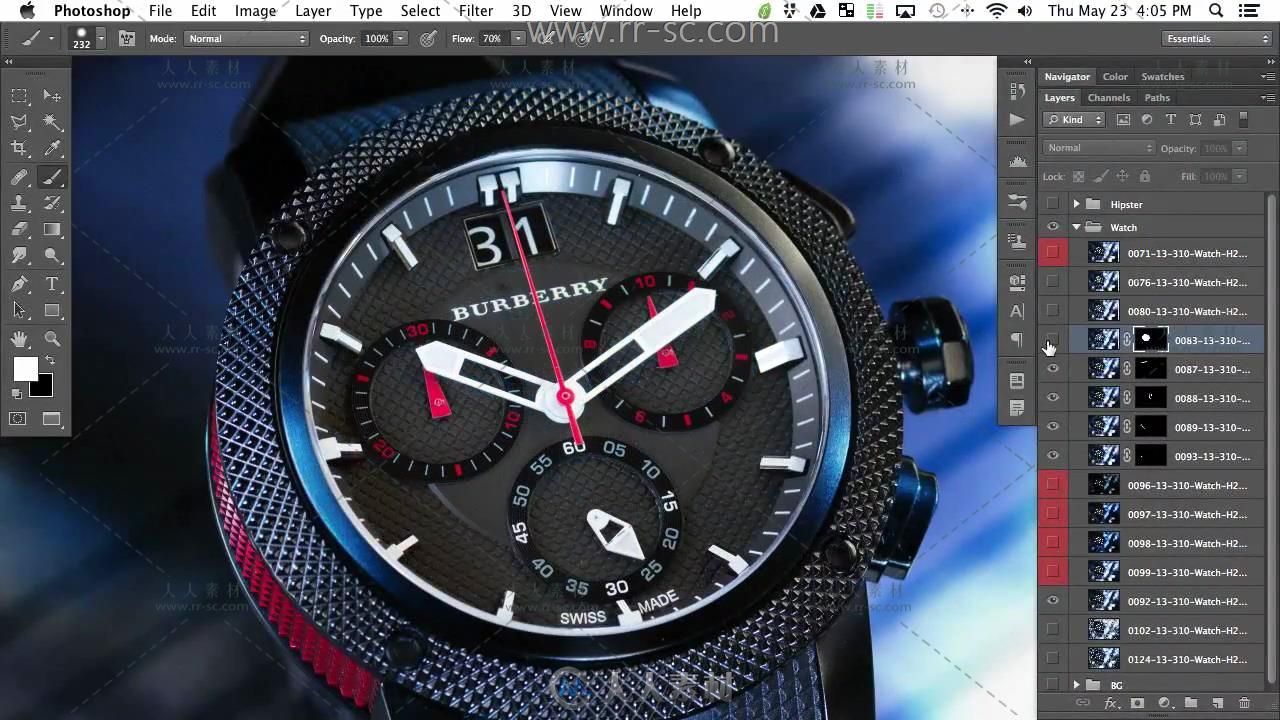Viewport: 1280px width, 720px height.
Task: Select the Horizontal Type tool
Action: pyautogui.click(x=52, y=285)
